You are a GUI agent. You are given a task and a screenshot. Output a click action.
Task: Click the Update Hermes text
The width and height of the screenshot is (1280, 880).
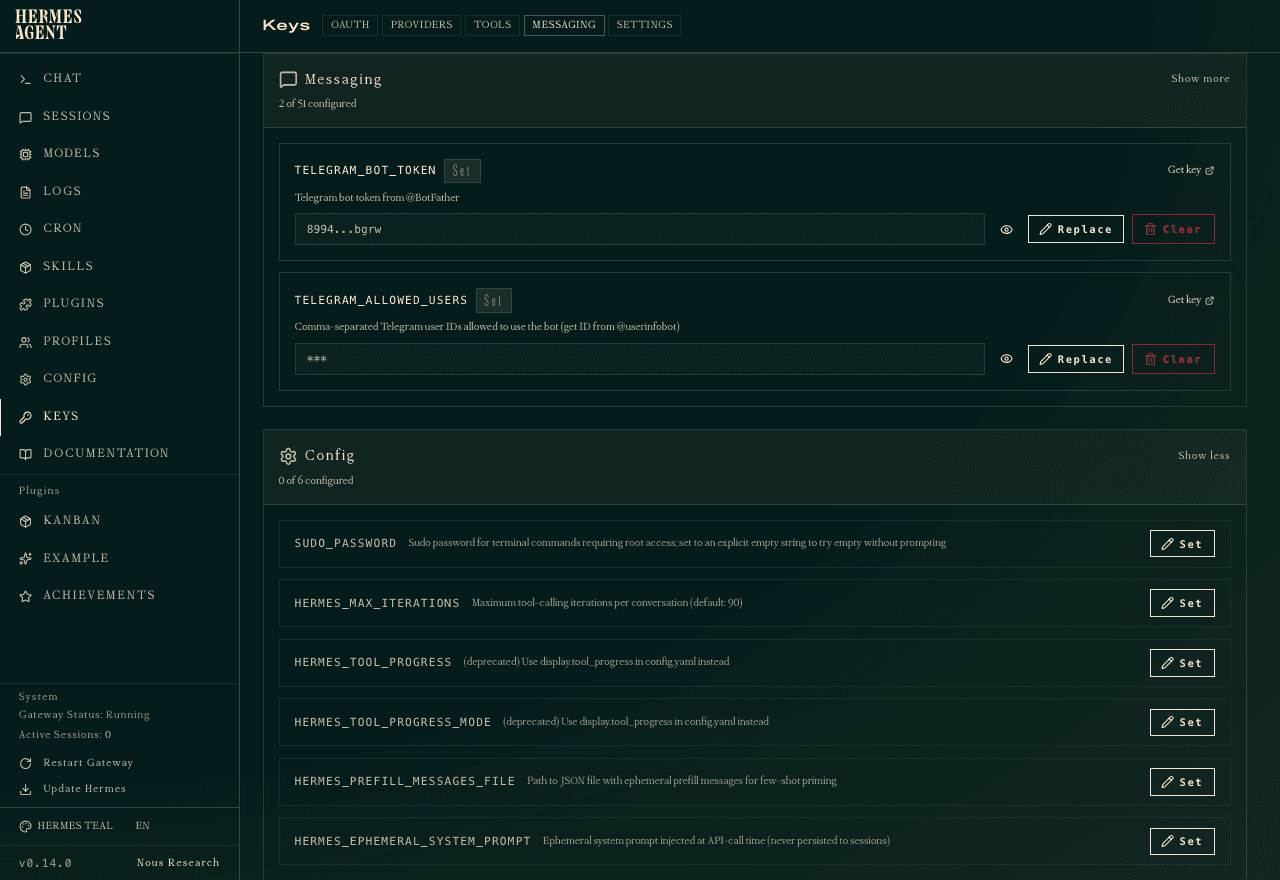(x=84, y=789)
